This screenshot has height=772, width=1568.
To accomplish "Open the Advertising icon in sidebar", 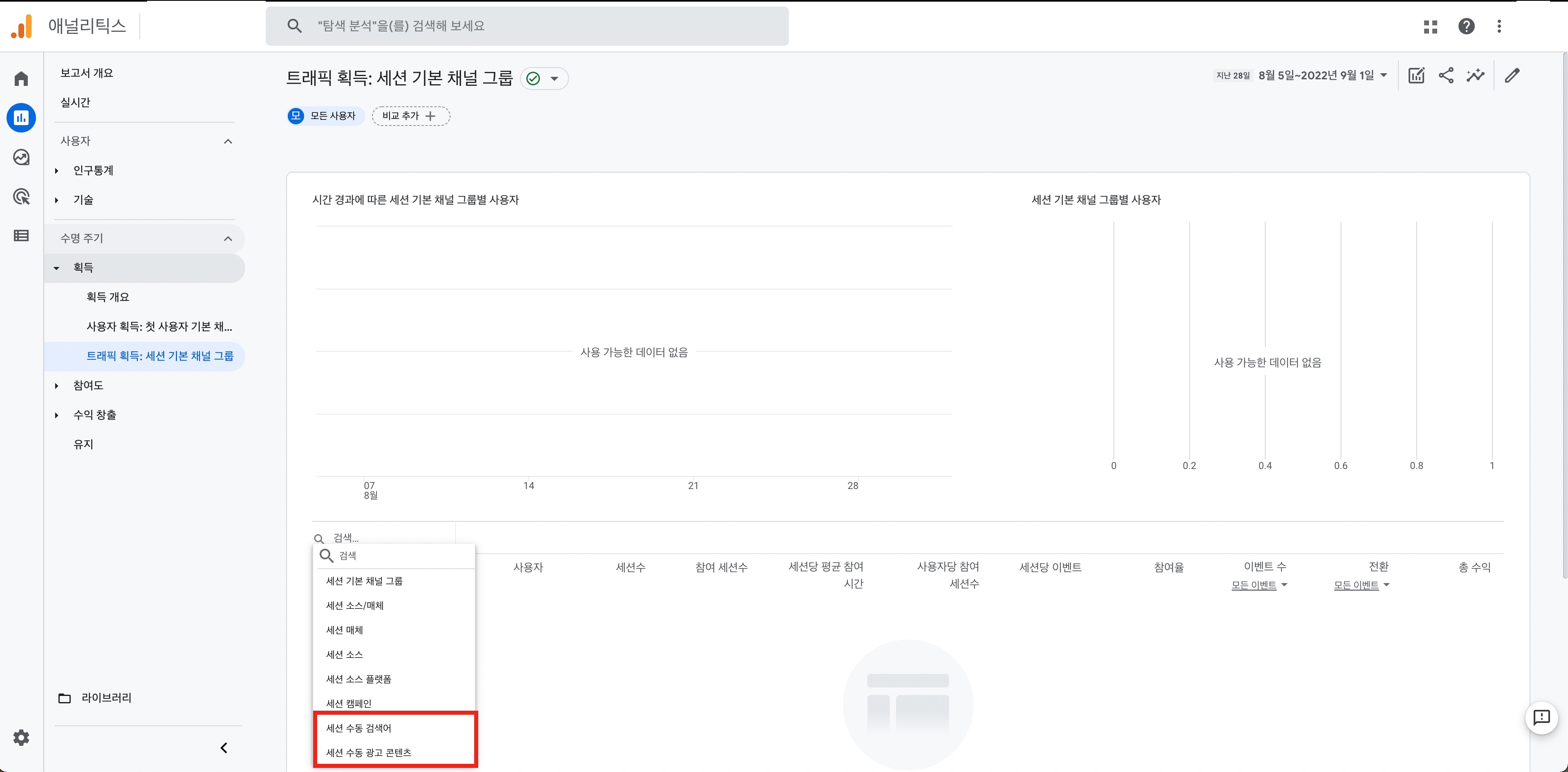I will [21, 197].
